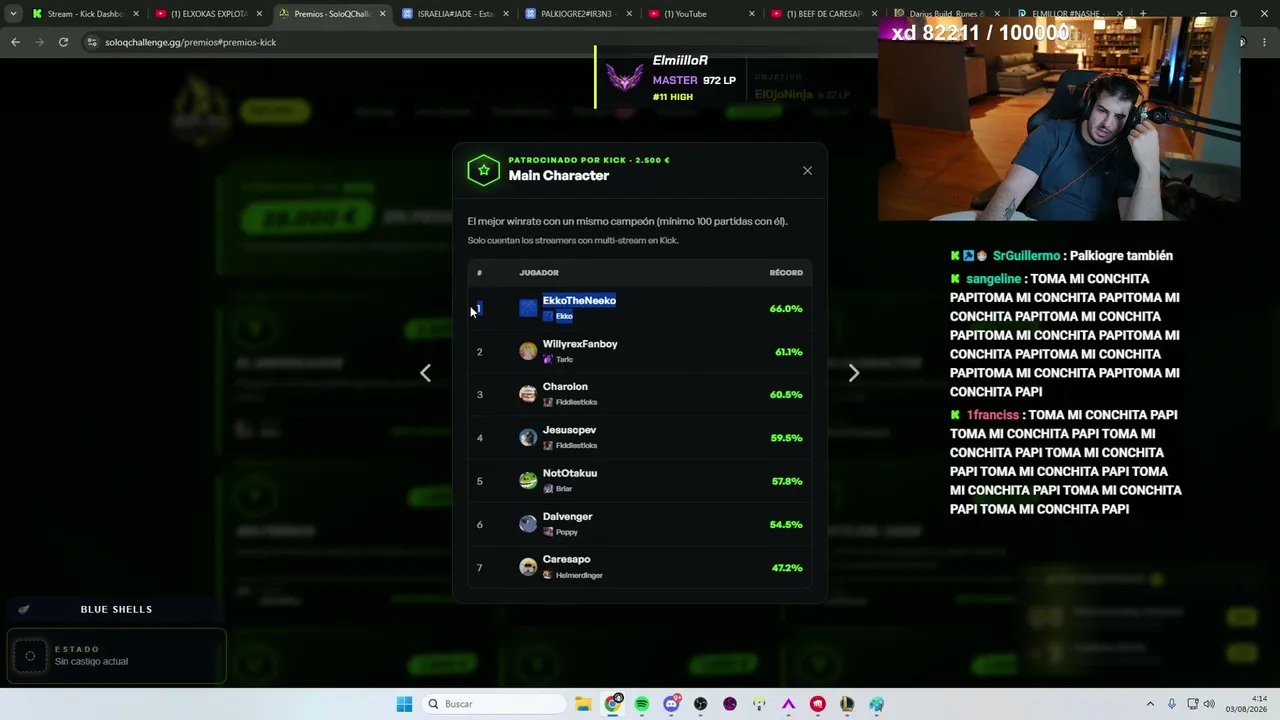Click the 66.0% record value
1280x720 pixels.
pos(786,309)
